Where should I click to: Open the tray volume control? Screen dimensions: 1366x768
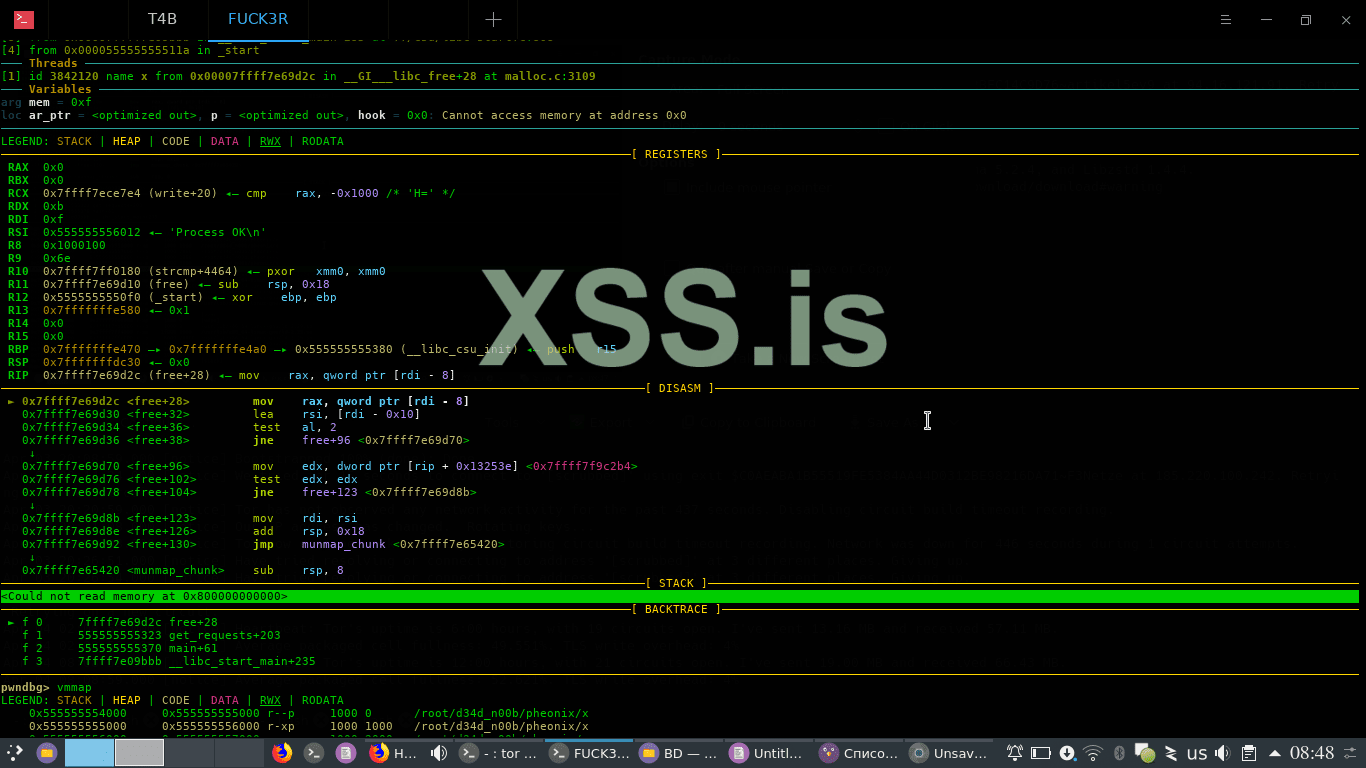[1222, 753]
